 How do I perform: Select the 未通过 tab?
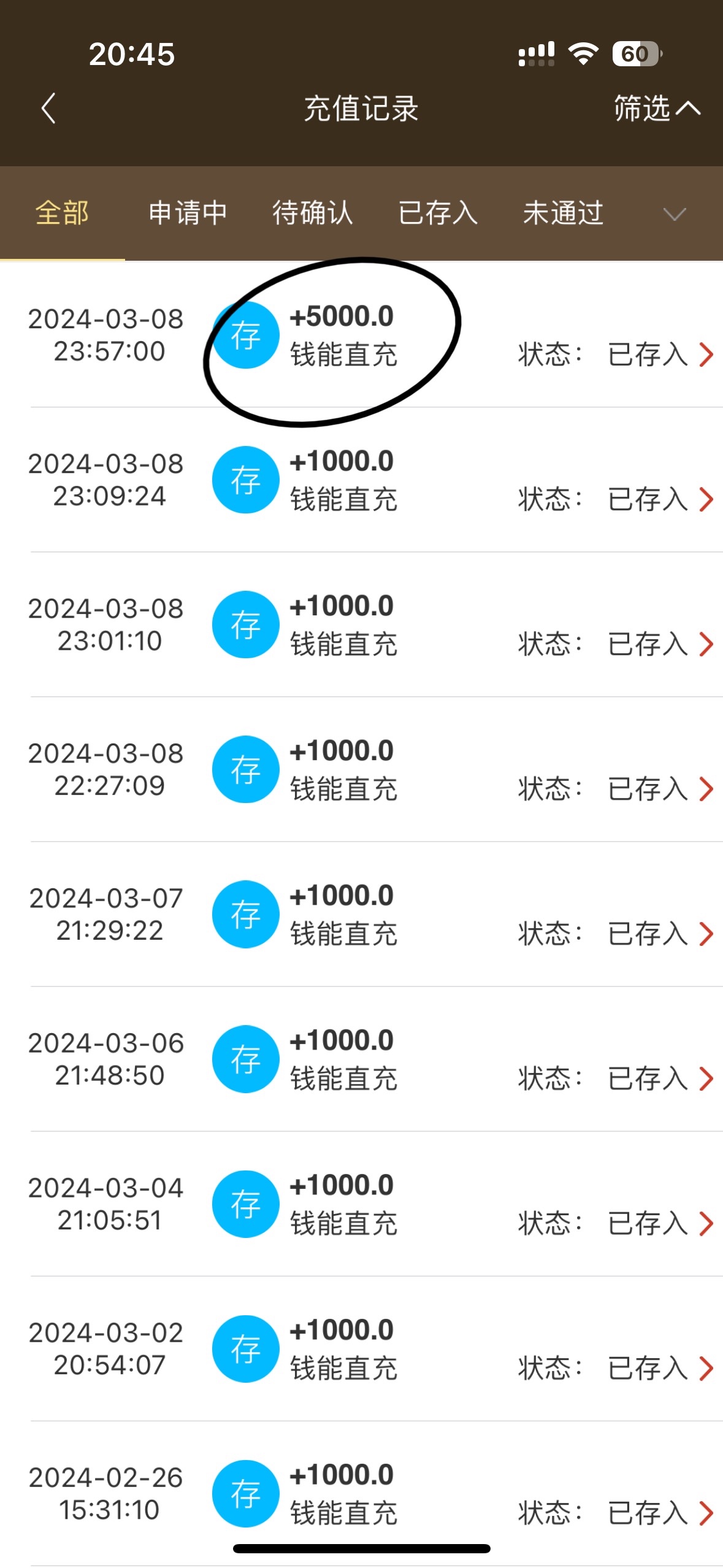tap(563, 213)
